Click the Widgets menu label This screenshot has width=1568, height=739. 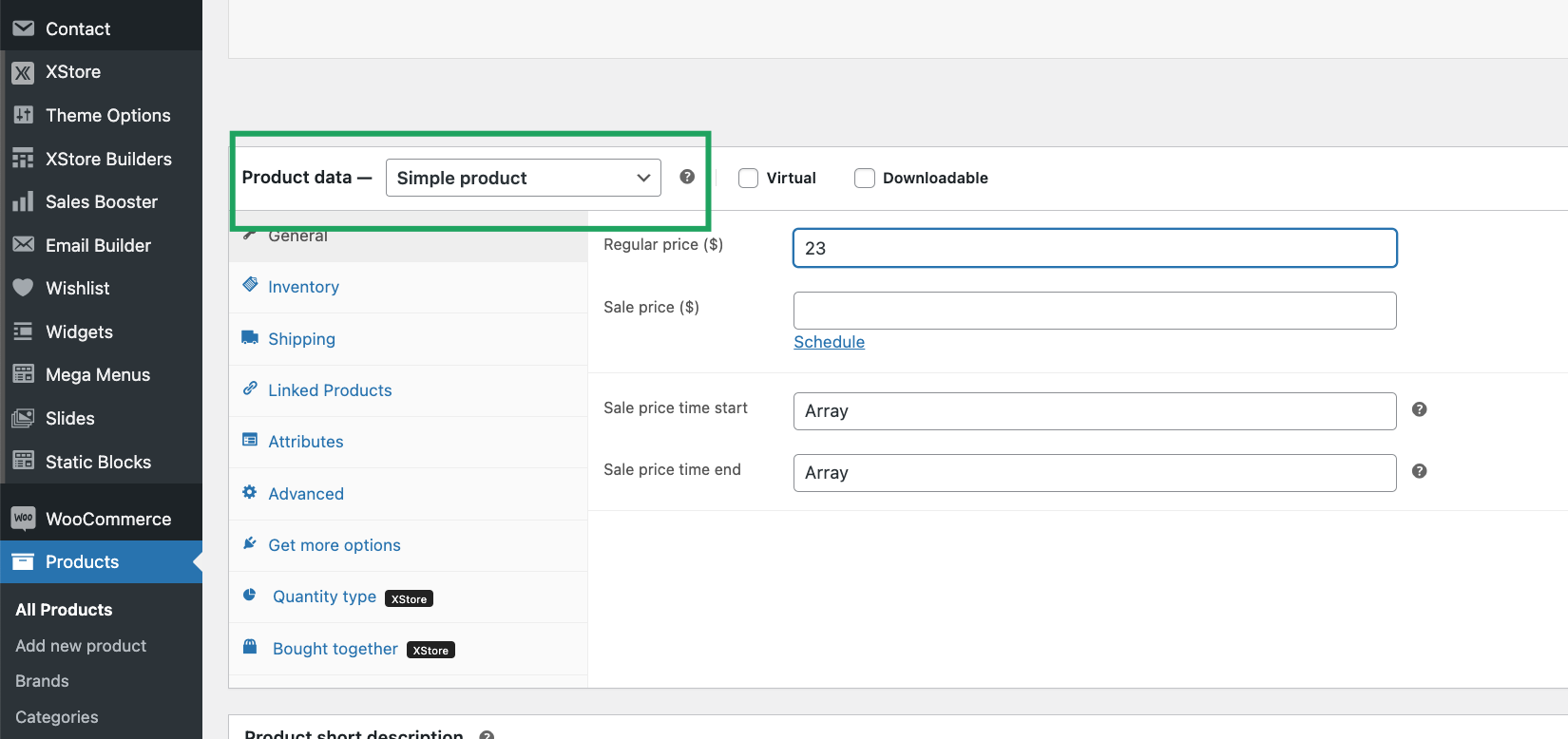click(x=79, y=332)
